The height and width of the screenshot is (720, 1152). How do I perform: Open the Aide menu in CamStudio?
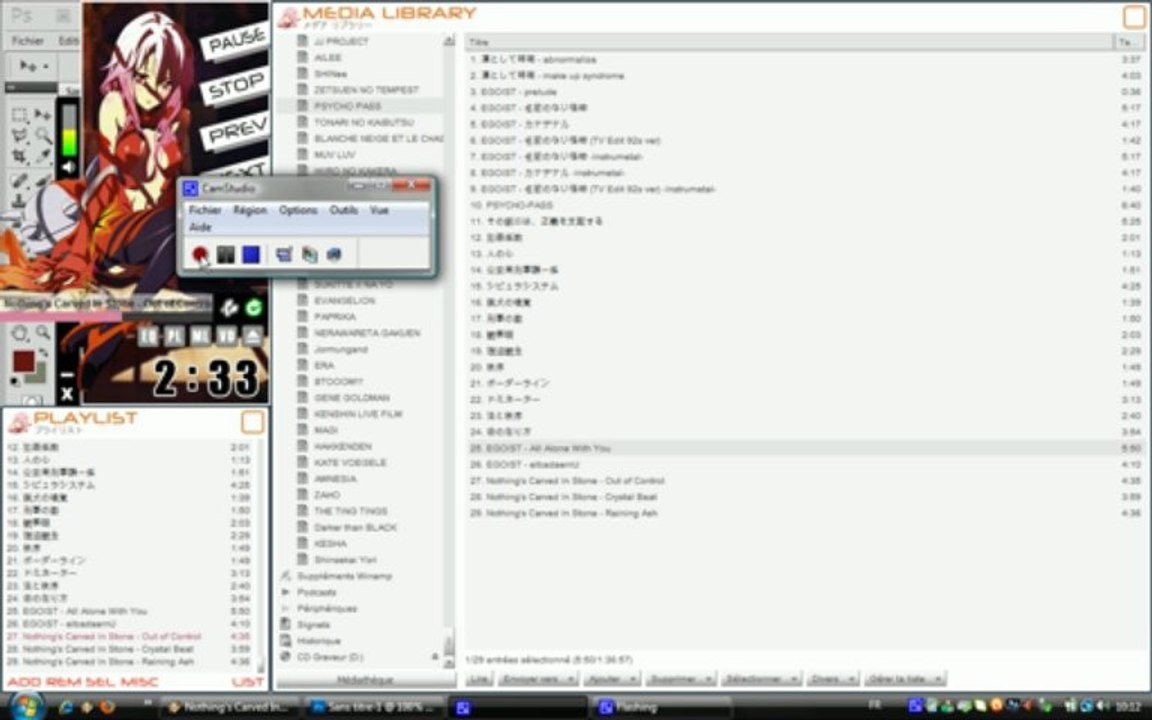point(200,227)
